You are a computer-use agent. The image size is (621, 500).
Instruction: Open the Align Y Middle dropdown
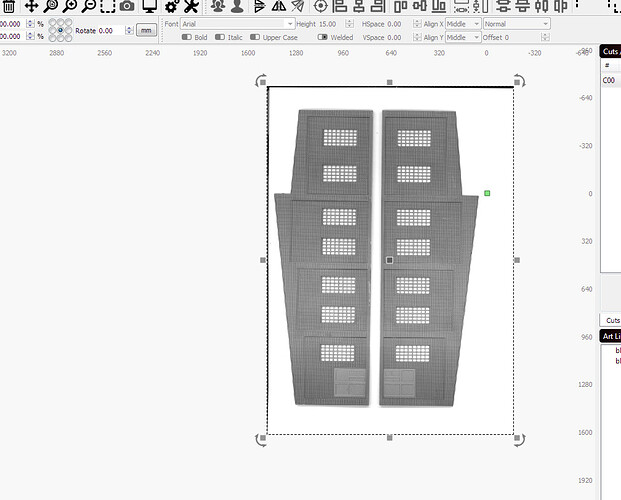coord(463,37)
